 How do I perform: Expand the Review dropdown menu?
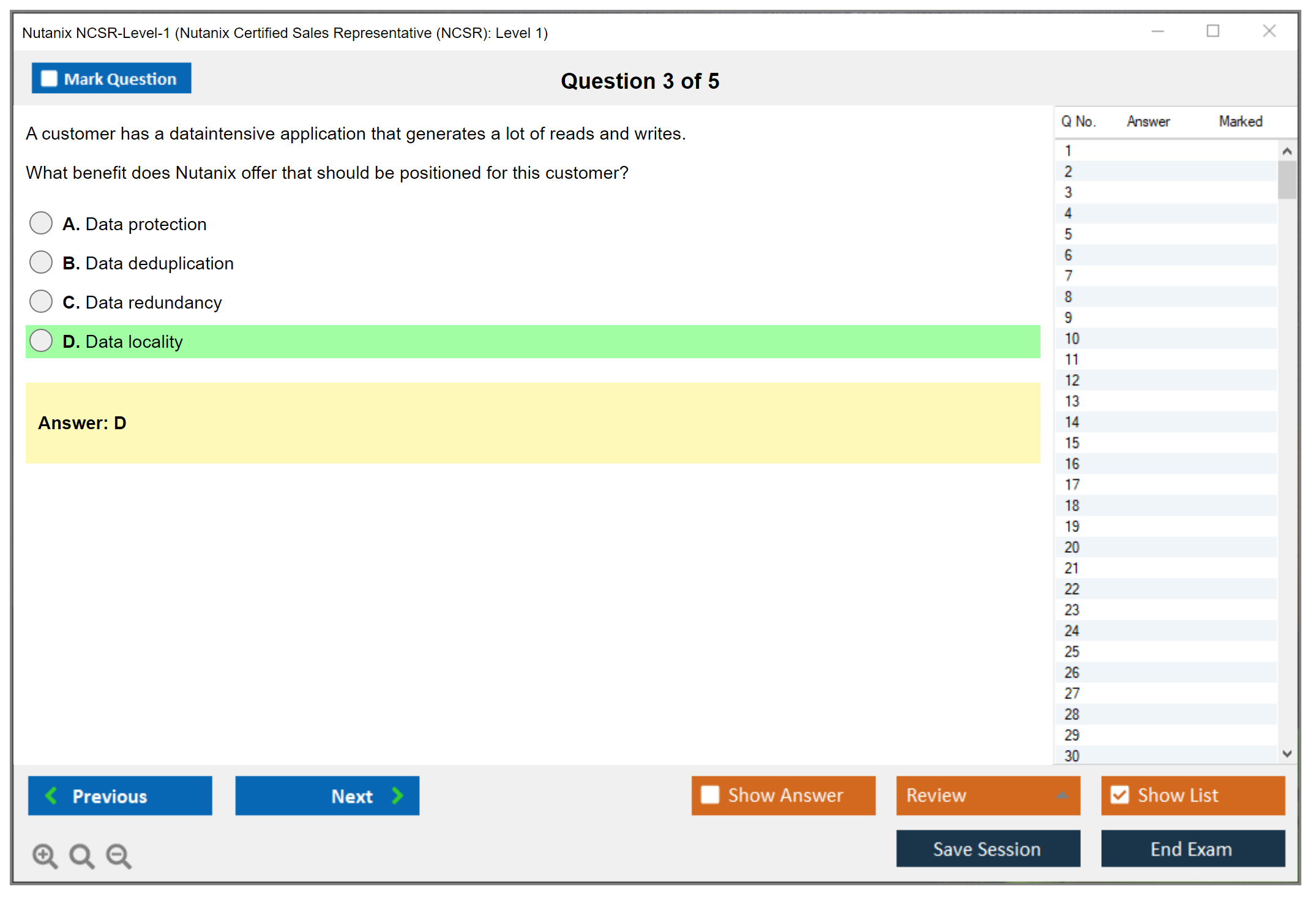pos(1062,795)
